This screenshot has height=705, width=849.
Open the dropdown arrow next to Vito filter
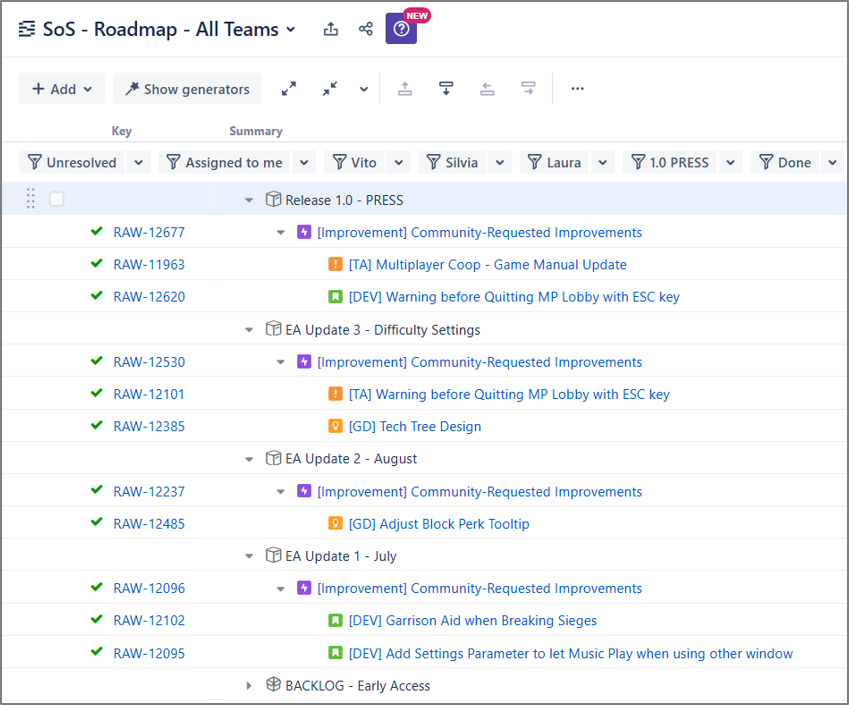point(399,162)
